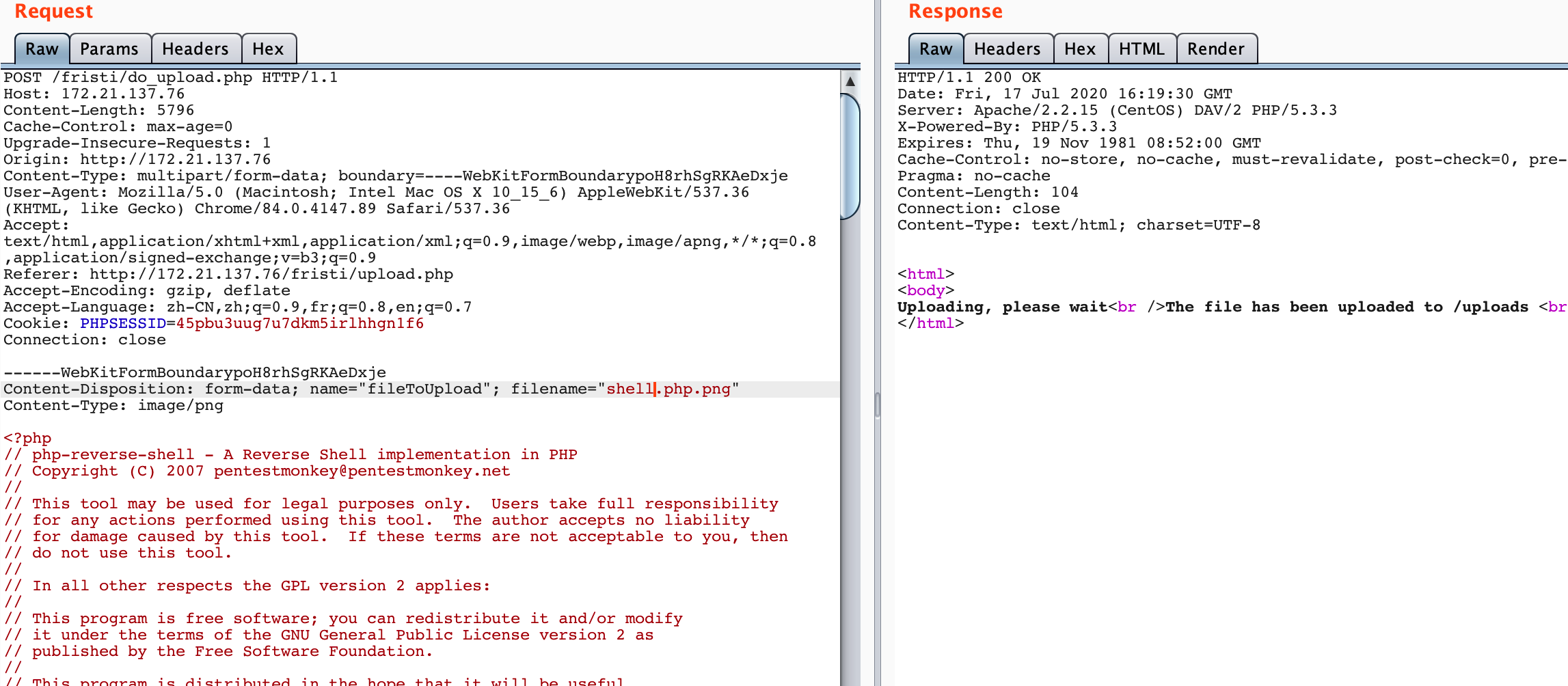Click the Accept-Encoding: gzip, deflate line
This screenshot has width=1568, height=686.
(x=147, y=290)
